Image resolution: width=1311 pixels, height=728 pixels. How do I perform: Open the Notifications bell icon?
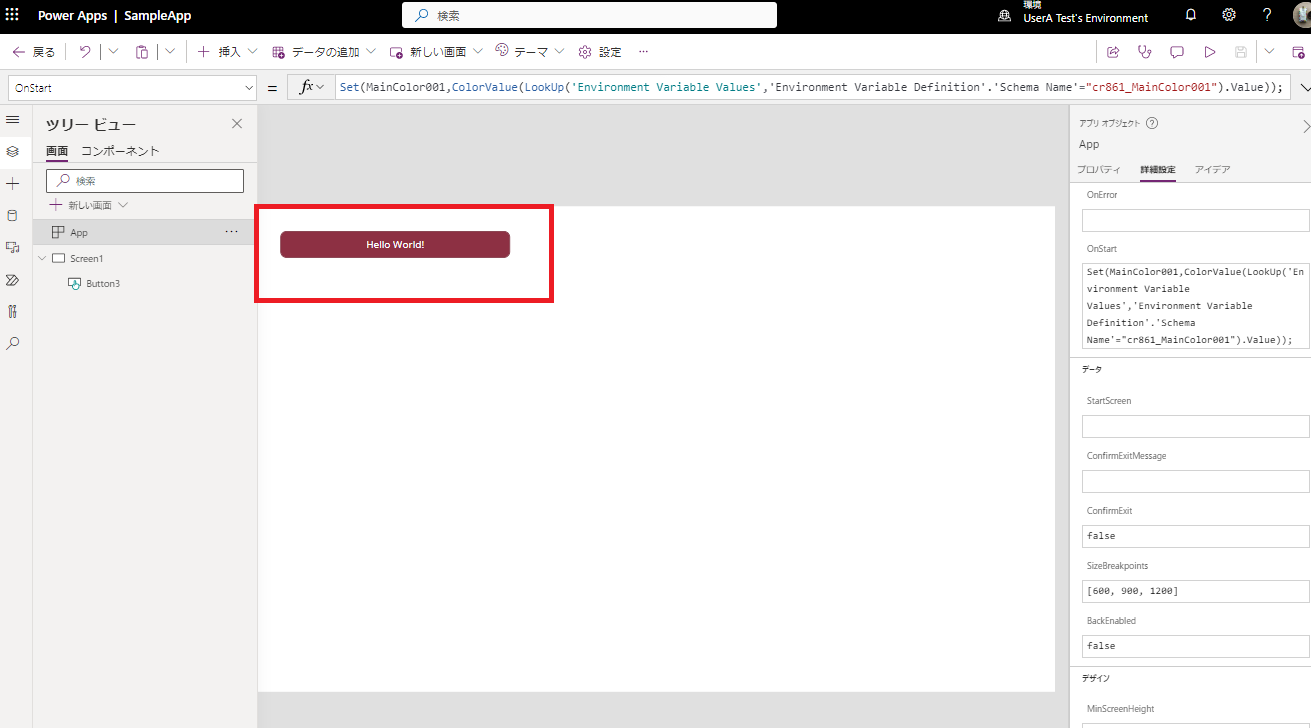pyautogui.click(x=1190, y=15)
